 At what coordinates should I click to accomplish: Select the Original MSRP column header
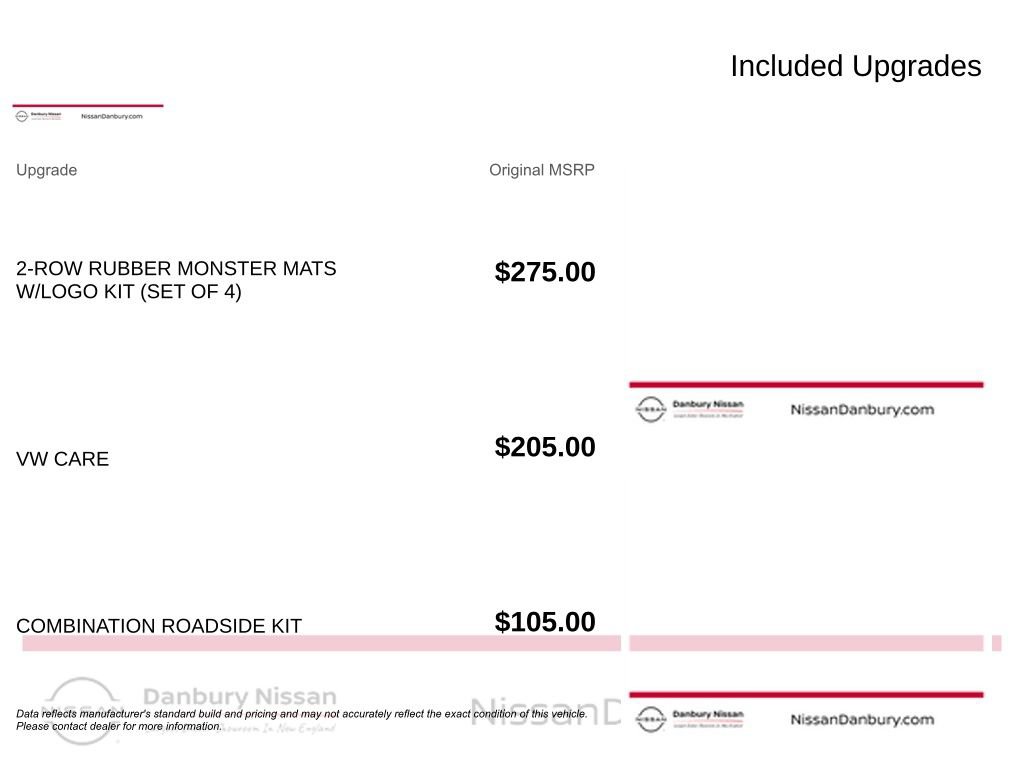(x=541, y=170)
